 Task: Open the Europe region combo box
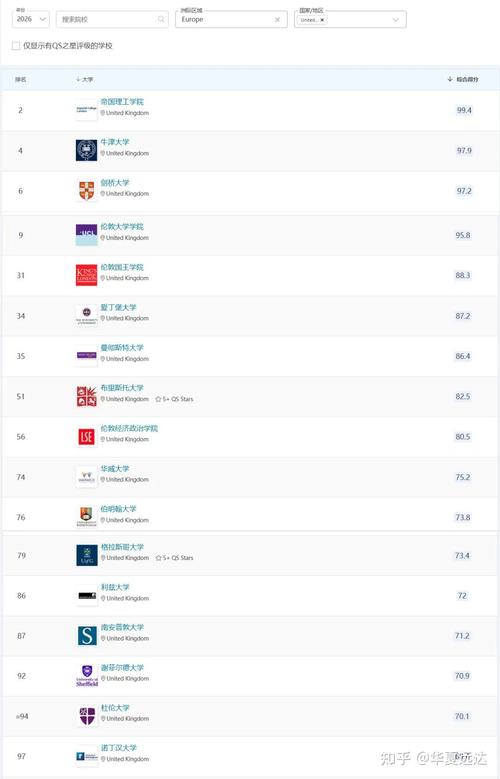coord(231,19)
